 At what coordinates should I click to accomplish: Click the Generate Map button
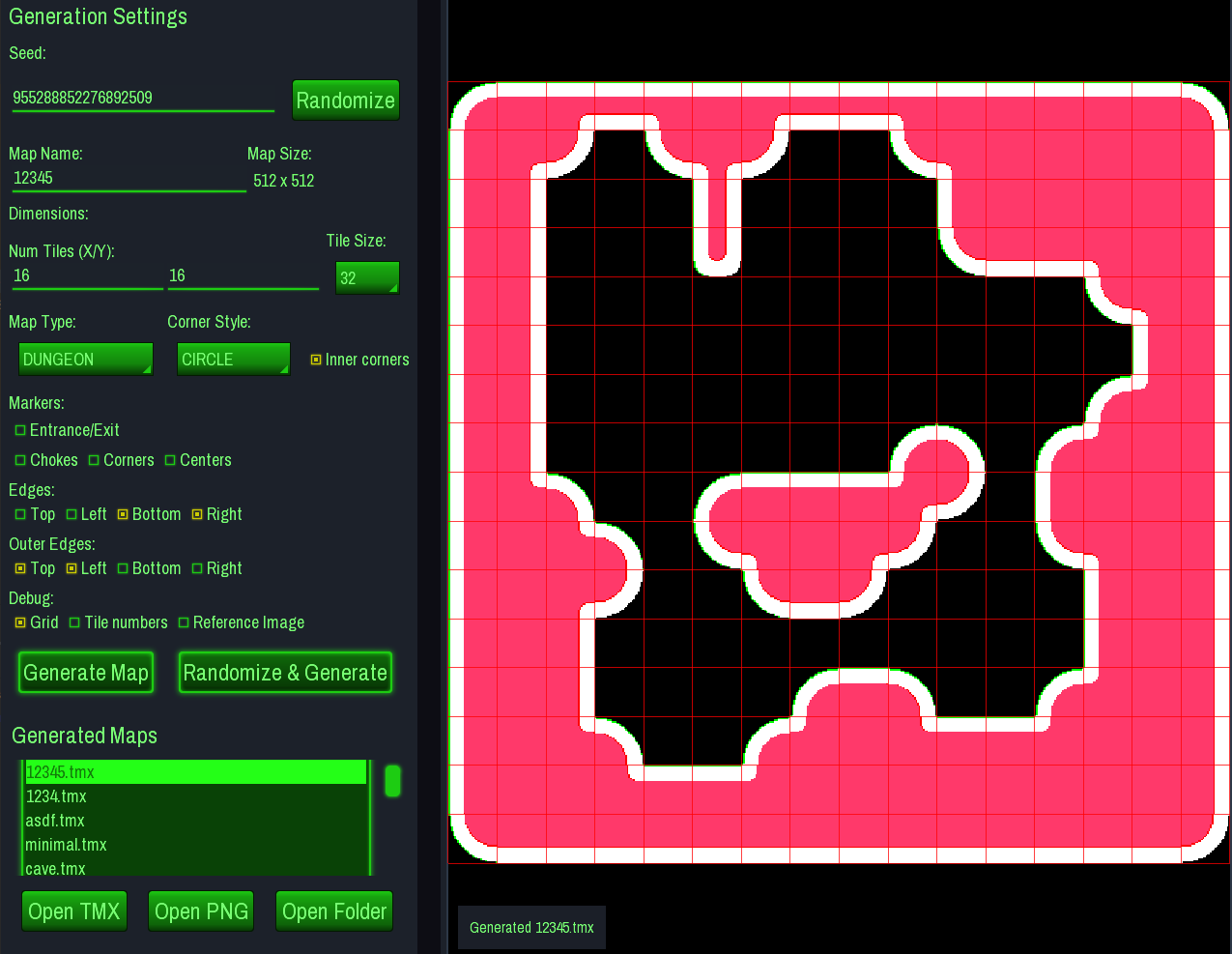coord(86,673)
